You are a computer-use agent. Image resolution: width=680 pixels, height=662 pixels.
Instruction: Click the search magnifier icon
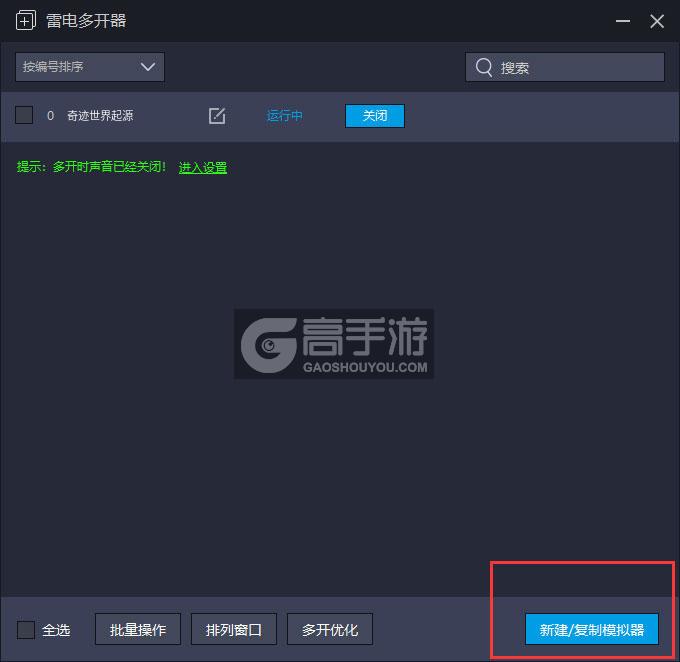point(484,67)
